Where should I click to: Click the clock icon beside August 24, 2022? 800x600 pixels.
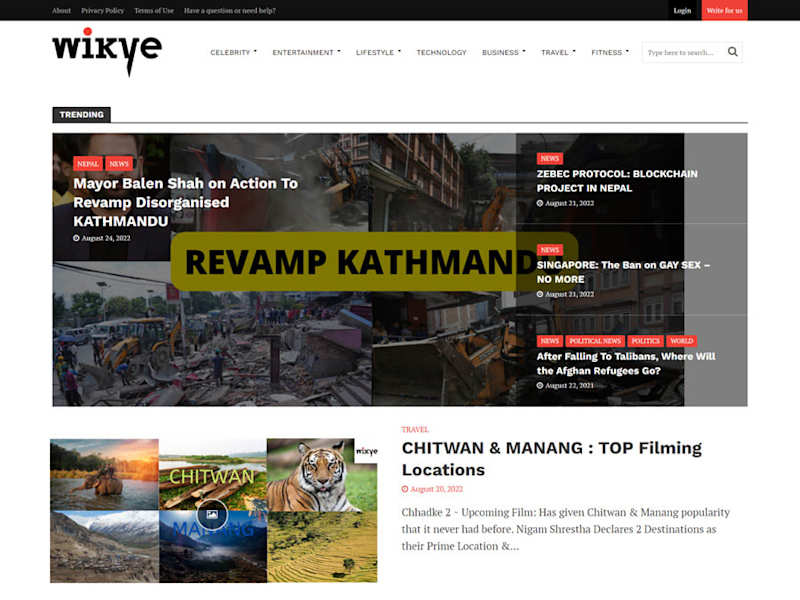pos(76,238)
